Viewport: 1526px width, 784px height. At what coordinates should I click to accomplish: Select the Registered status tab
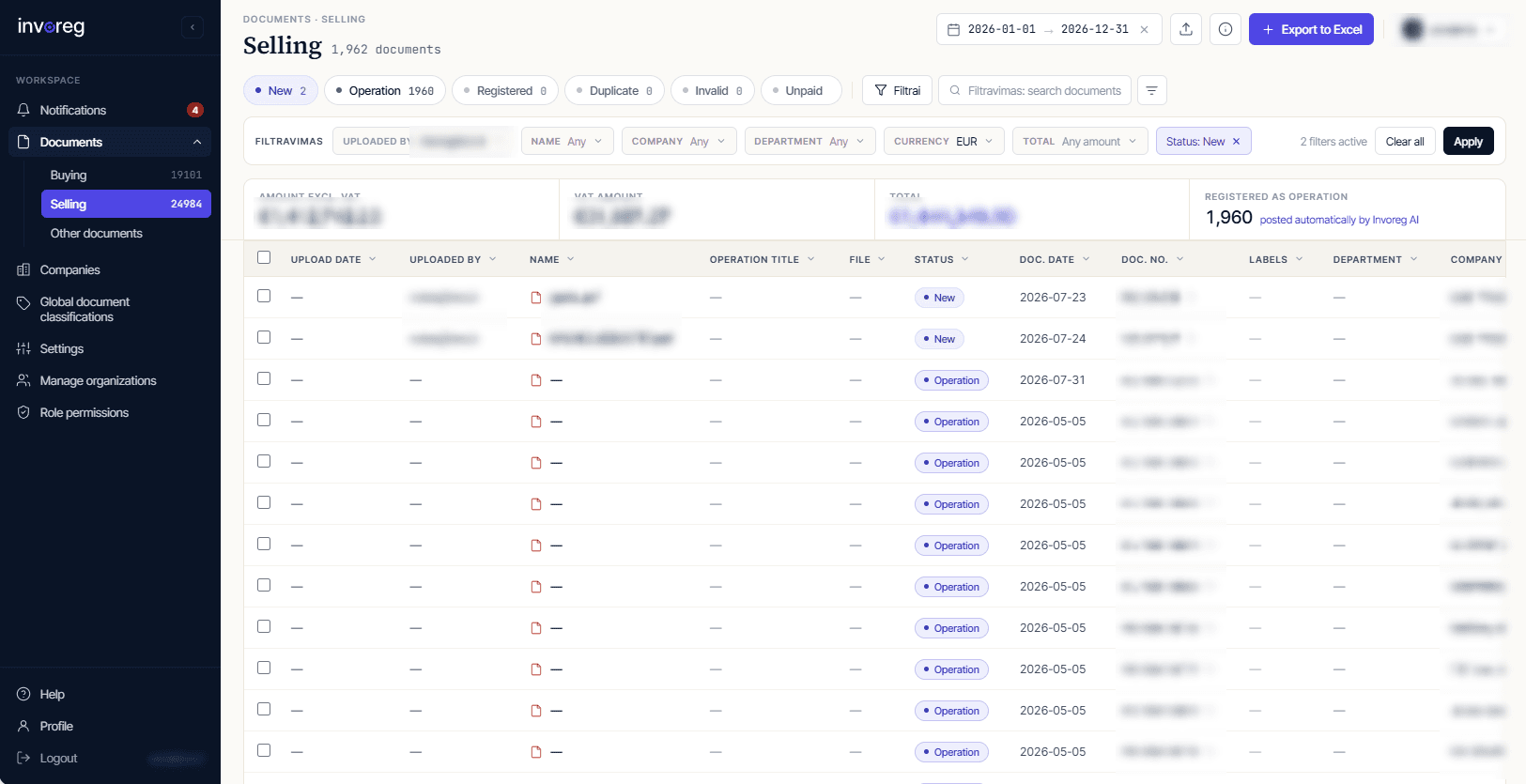[505, 90]
